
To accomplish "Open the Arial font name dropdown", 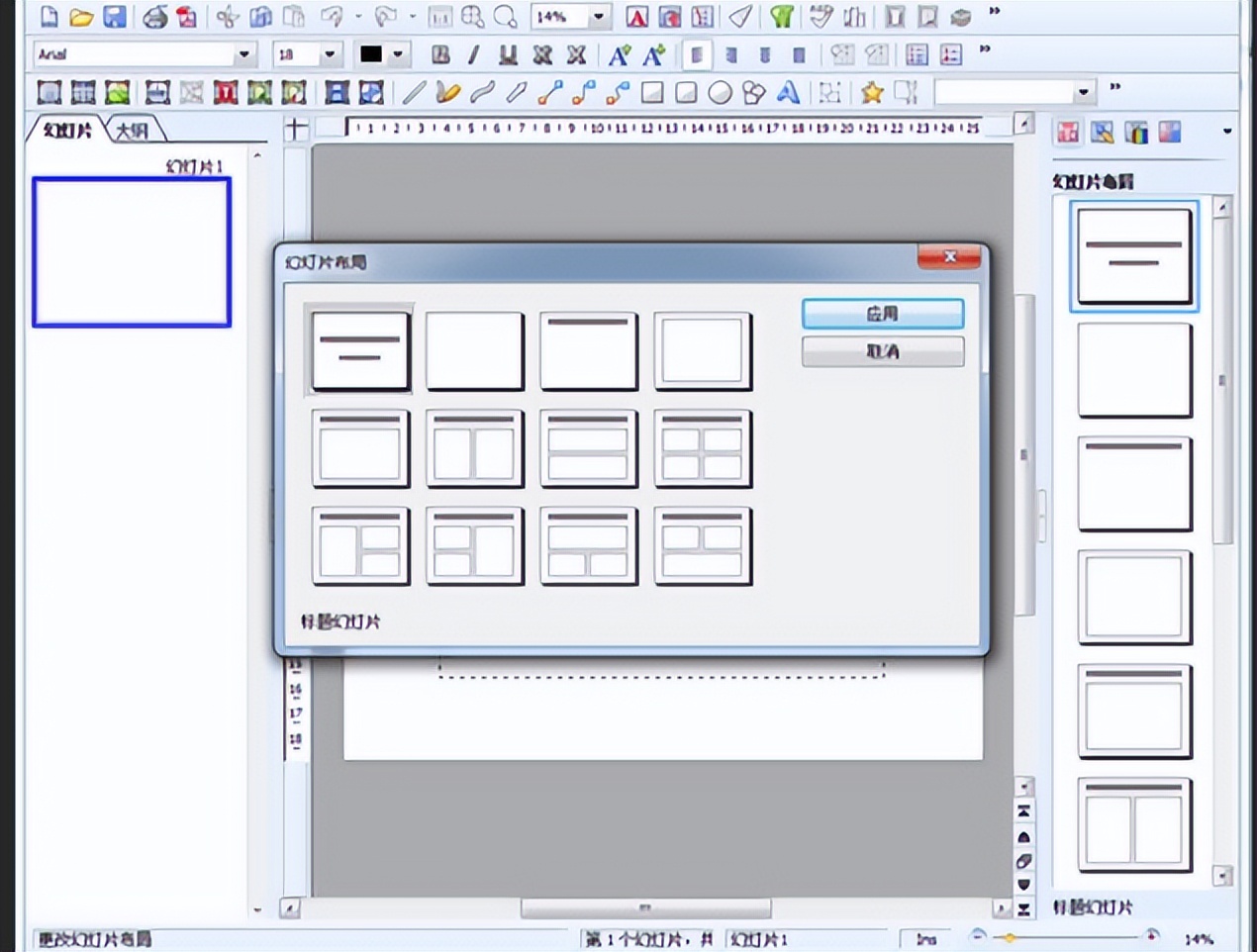I will [243, 54].
